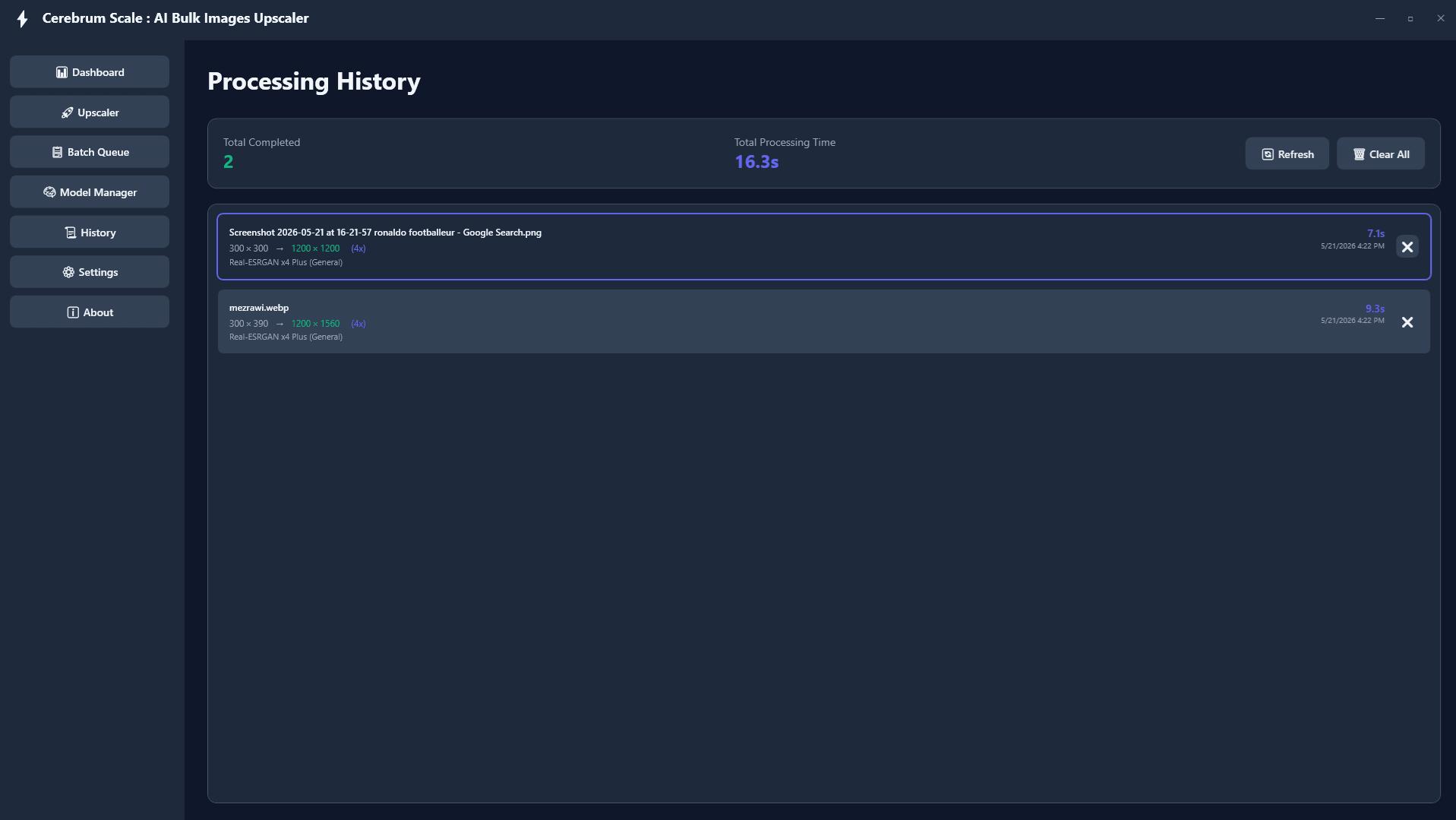Viewport: 1456px width, 820px height.
Task: Open the Dashboard page from sidebar
Action: (90, 72)
